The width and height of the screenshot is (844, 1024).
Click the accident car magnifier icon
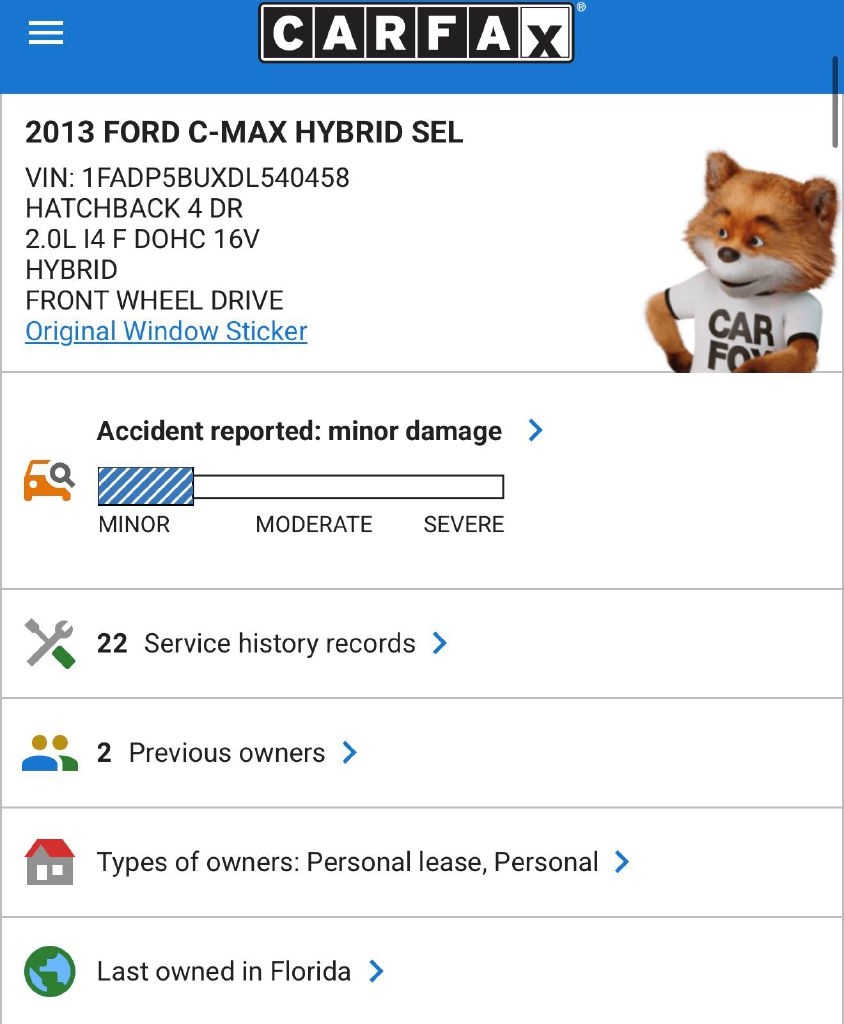coord(49,481)
